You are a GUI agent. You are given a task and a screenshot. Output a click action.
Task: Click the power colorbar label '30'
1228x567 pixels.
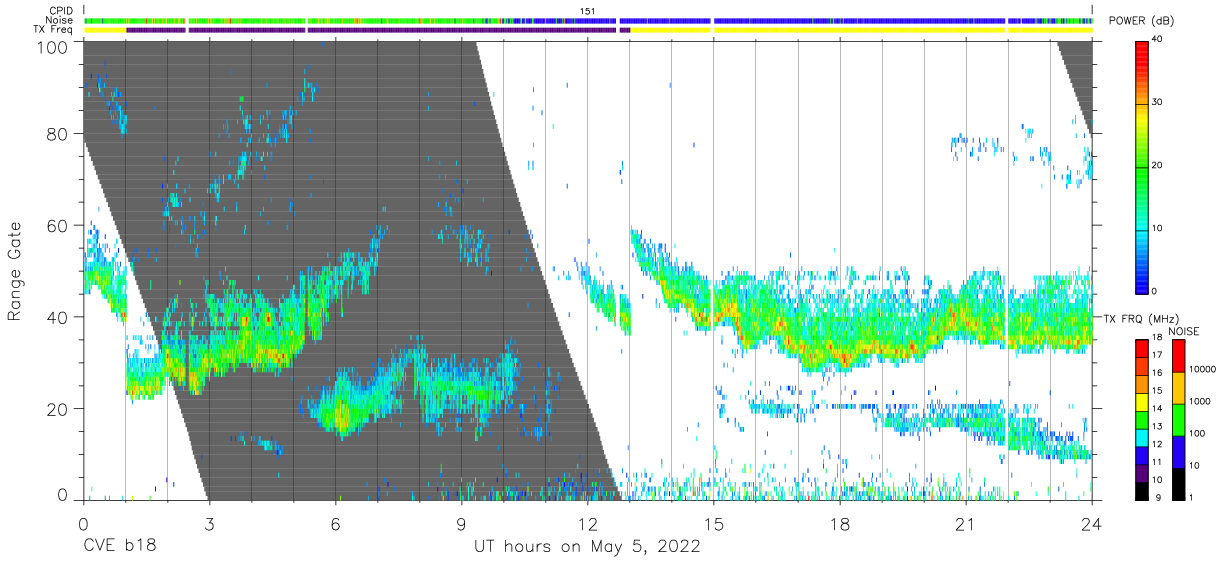click(1158, 102)
